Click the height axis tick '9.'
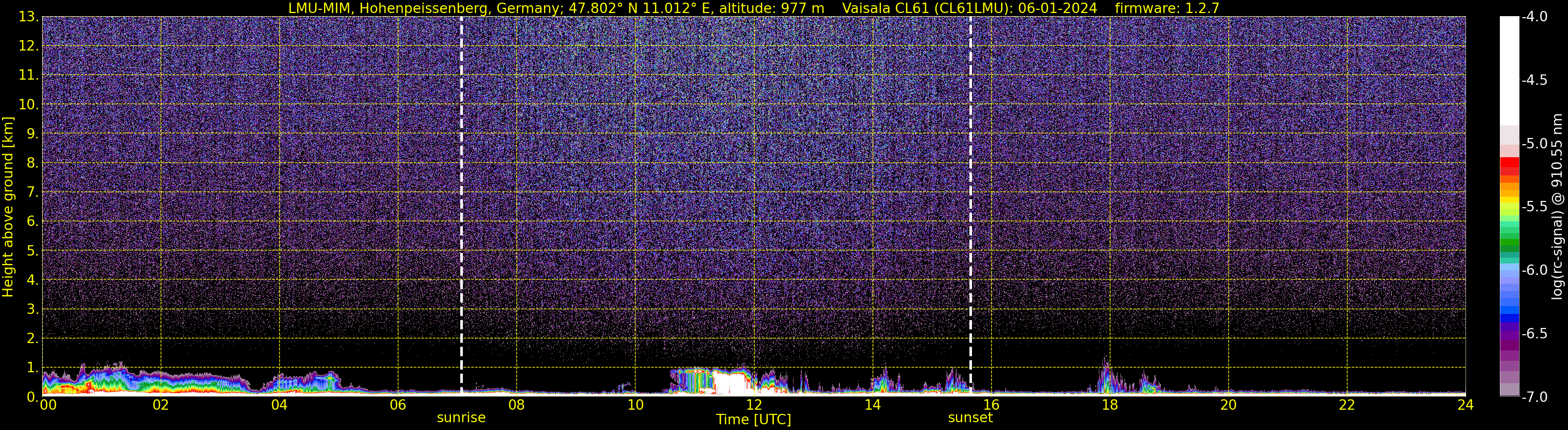This screenshot has height=430, width=1568. tap(33, 134)
